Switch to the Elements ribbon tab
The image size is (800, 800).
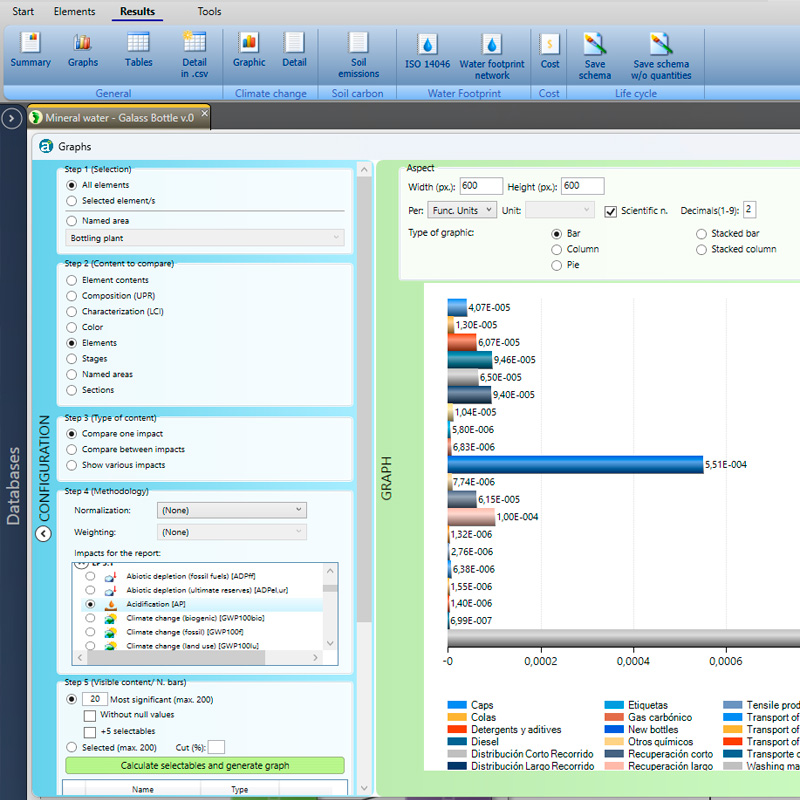point(75,12)
